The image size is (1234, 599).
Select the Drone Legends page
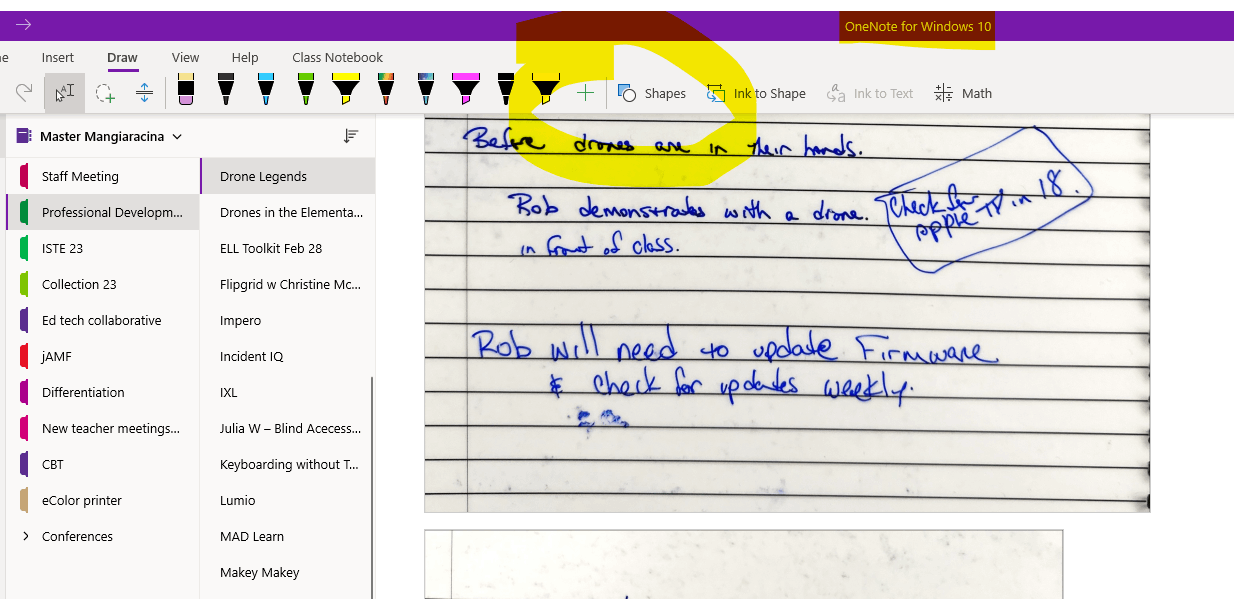(x=287, y=176)
